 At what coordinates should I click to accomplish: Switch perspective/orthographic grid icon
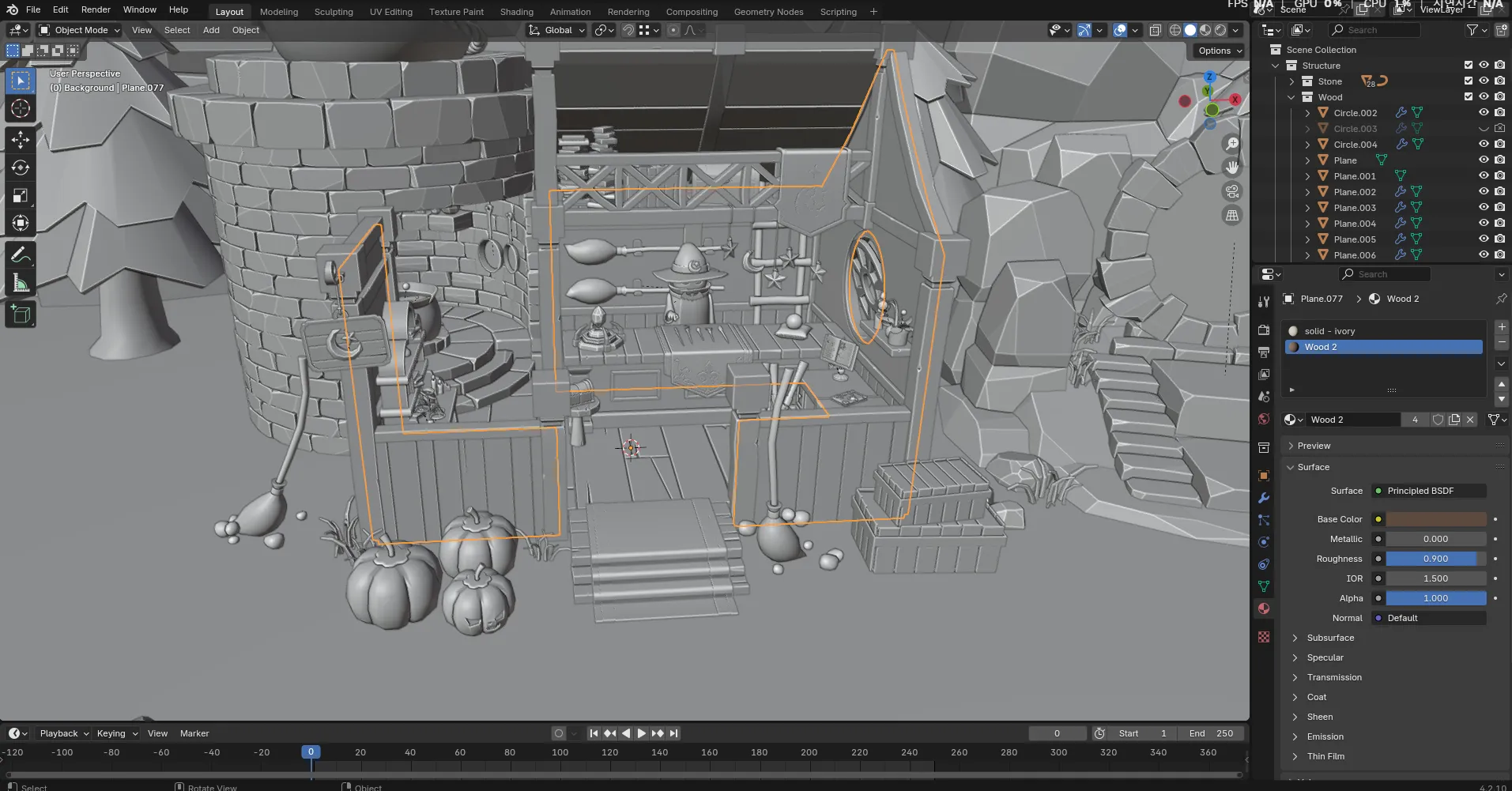pos(1232,215)
